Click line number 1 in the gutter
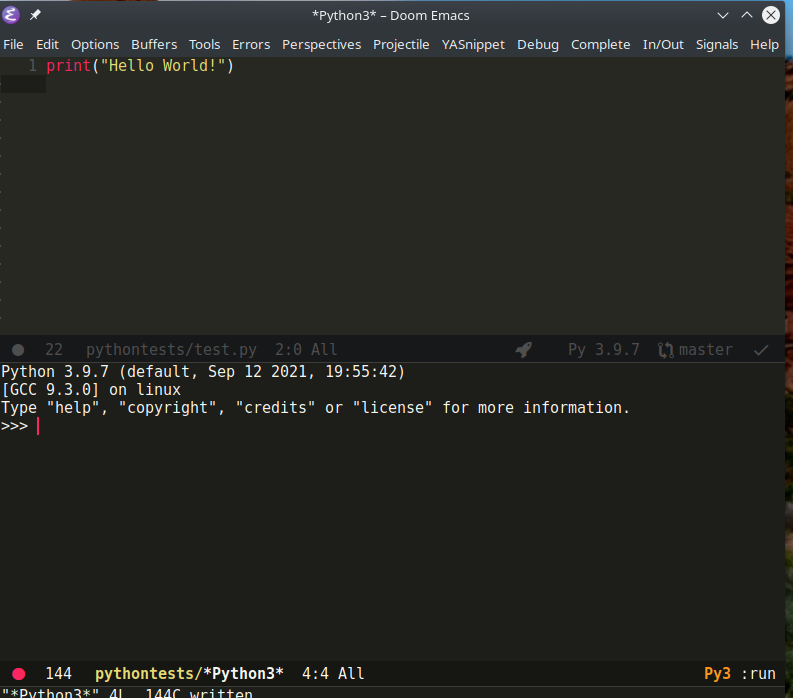This screenshot has height=698, width=793. pos(32,66)
